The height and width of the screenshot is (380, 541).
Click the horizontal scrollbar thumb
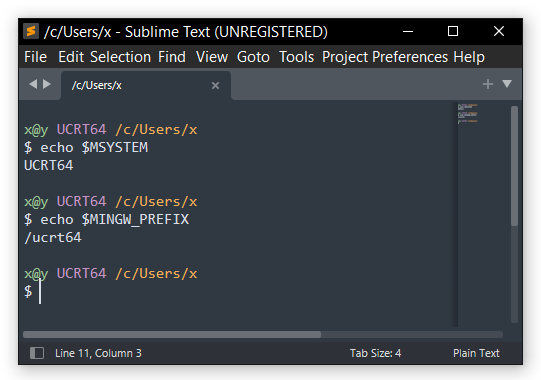pyautogui.click(x=172, y=334)
